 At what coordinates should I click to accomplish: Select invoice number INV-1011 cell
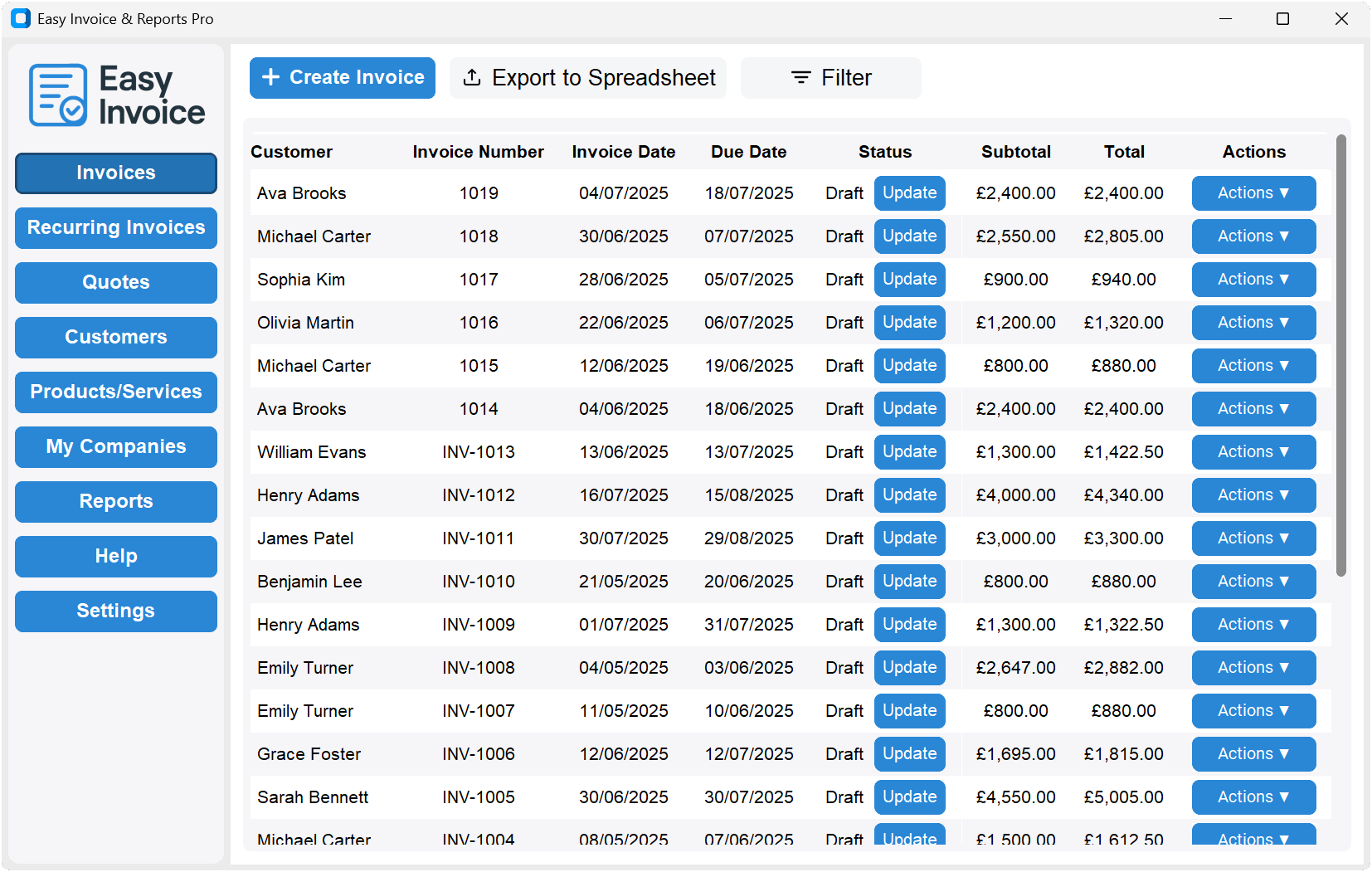(479, 538)
